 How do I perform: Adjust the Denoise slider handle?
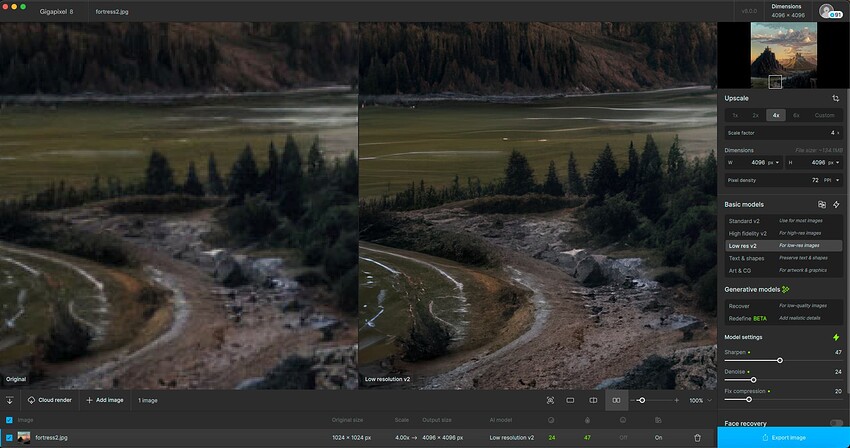pyautogui.click(x=753, y=380)
